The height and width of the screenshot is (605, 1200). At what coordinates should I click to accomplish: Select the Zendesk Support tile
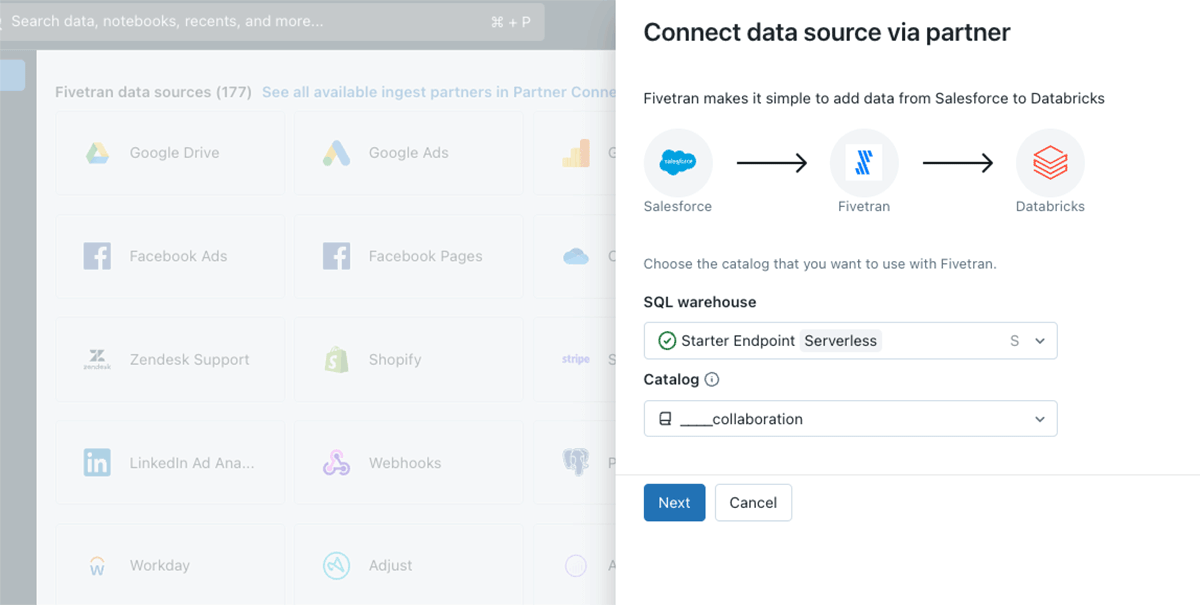(x=170, y=359)
